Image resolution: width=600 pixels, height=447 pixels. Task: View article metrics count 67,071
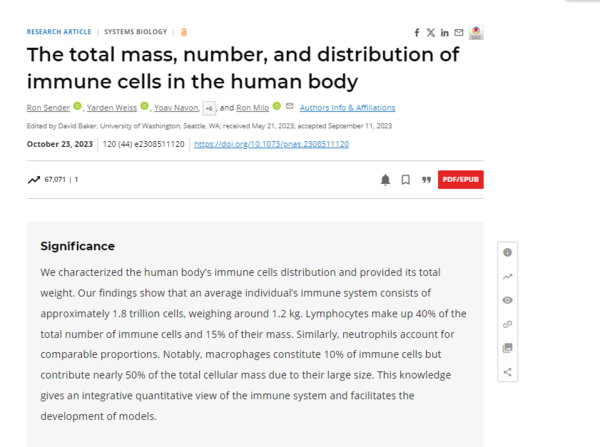click(x=54, y=180)
